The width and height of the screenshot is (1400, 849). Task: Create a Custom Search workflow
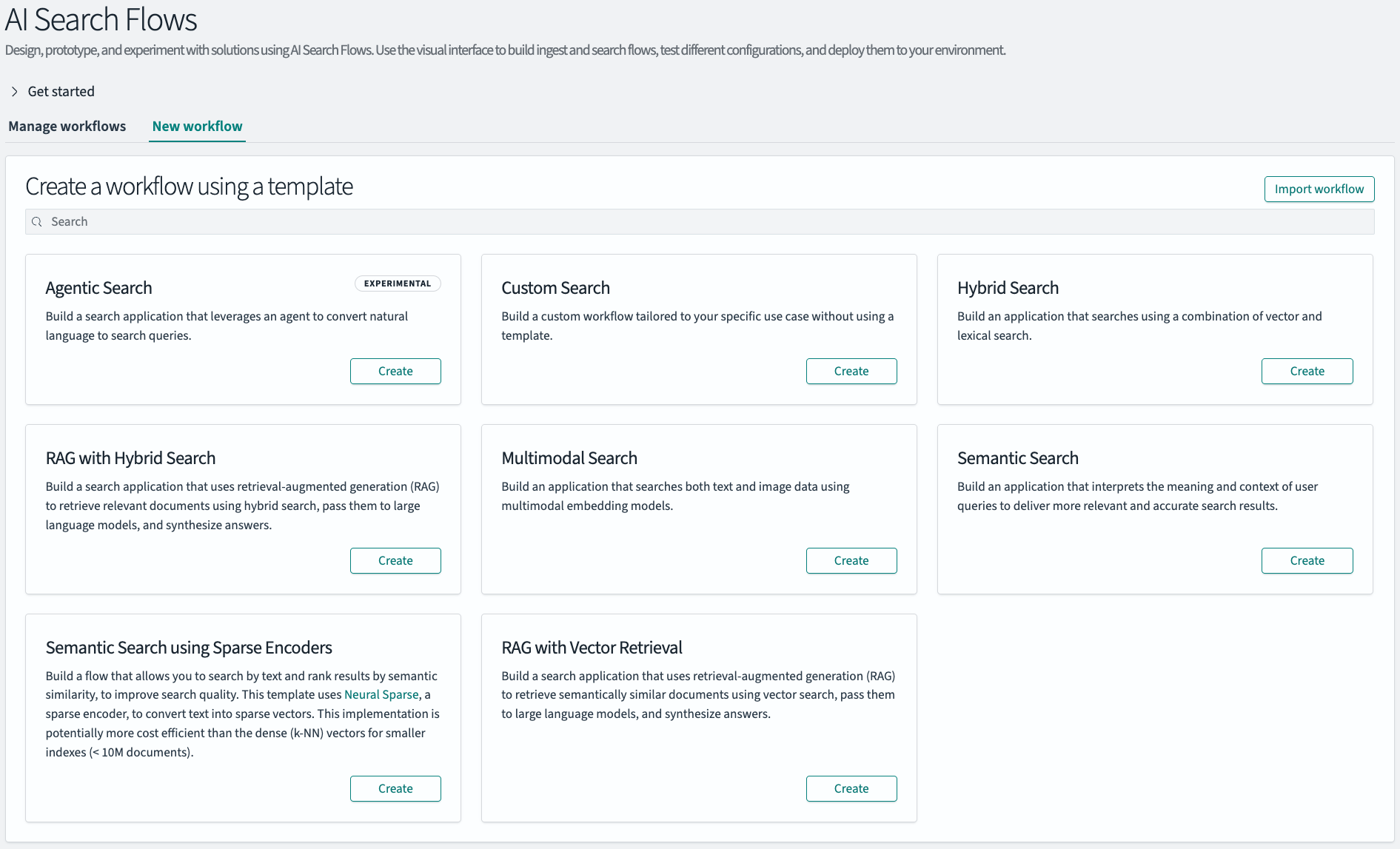tap(851, 371)
